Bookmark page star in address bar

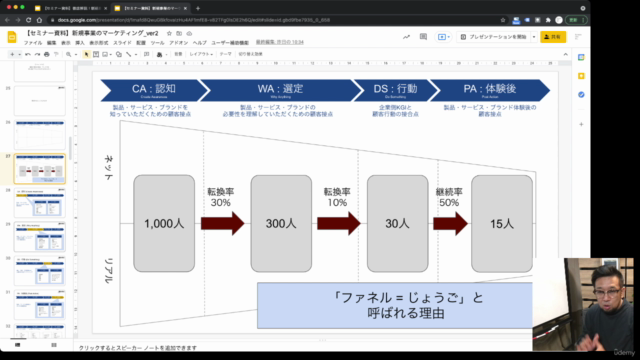[x=503, y=20]
